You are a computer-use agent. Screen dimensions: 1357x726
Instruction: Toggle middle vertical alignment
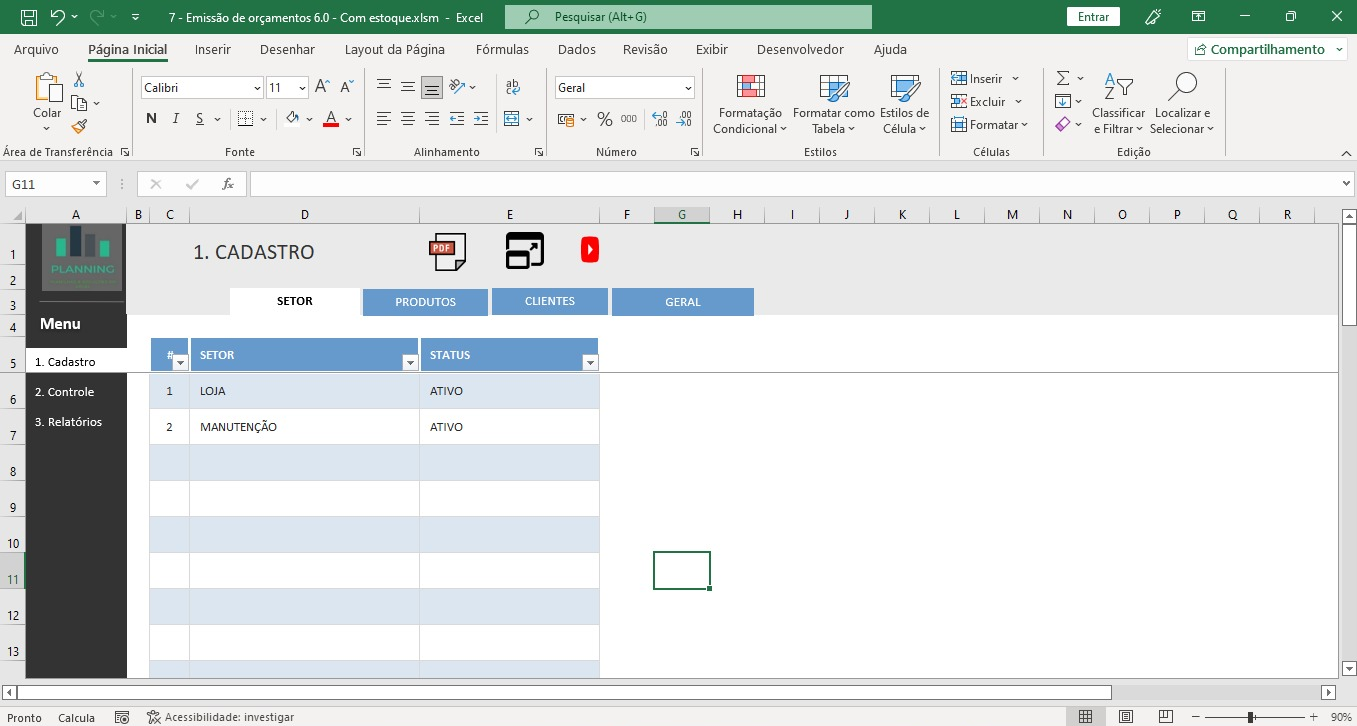click(x=407, y=87)
